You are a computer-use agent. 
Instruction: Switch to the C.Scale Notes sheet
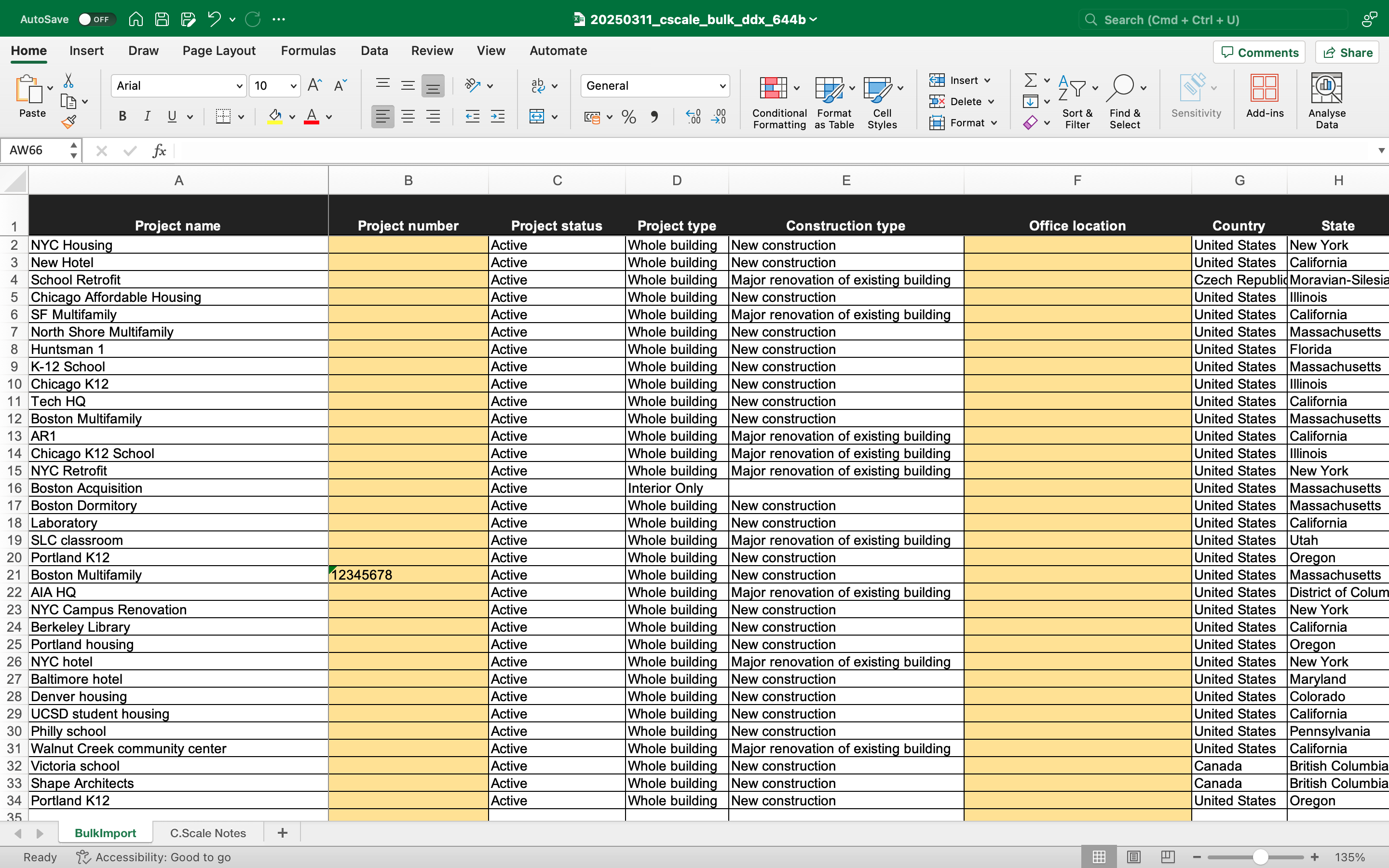pos(208,833)
